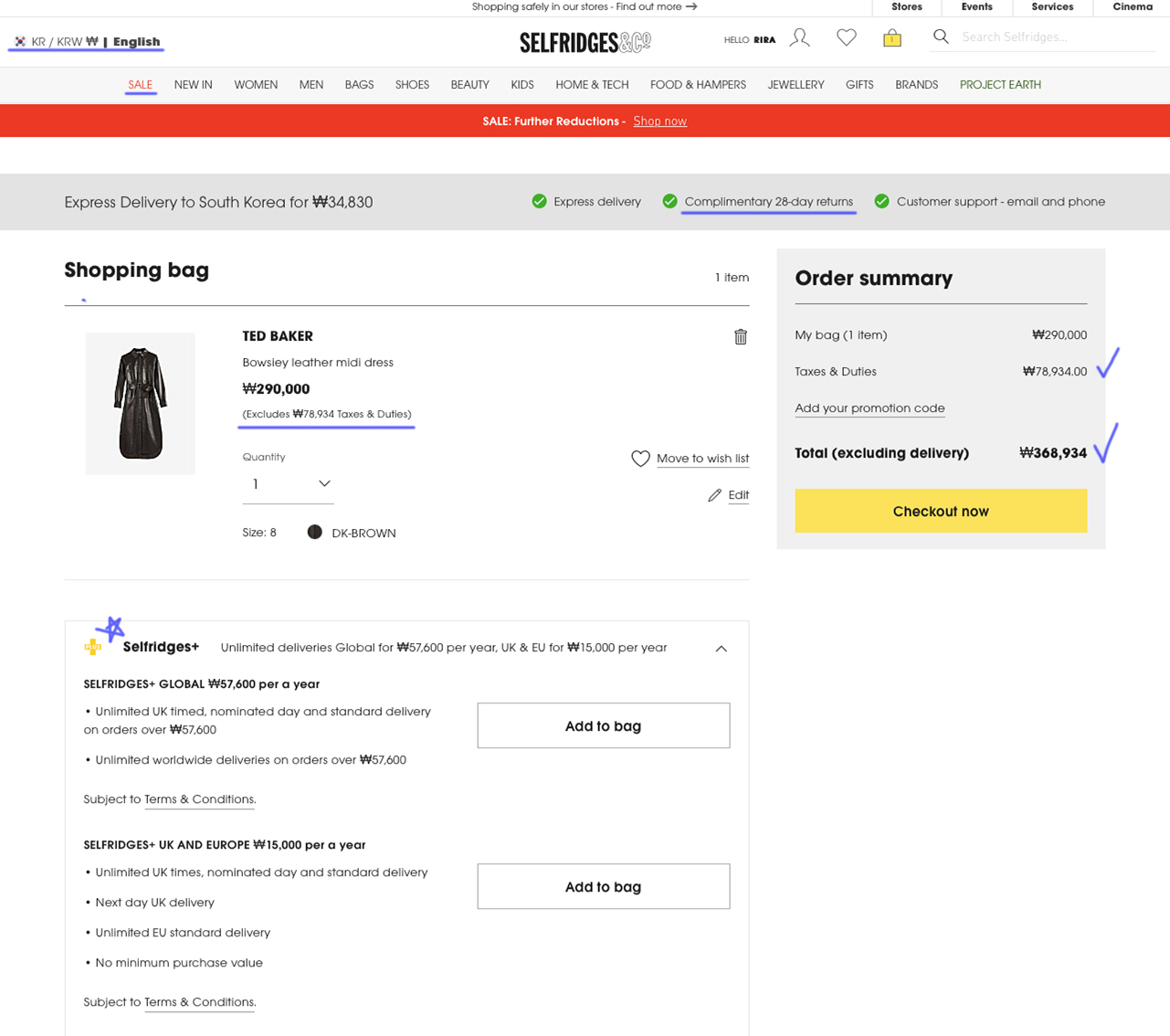Click green check beside Express delivery
Image resolution: width=1170 pixels, height=1036 pixels.
click(540, 202)
